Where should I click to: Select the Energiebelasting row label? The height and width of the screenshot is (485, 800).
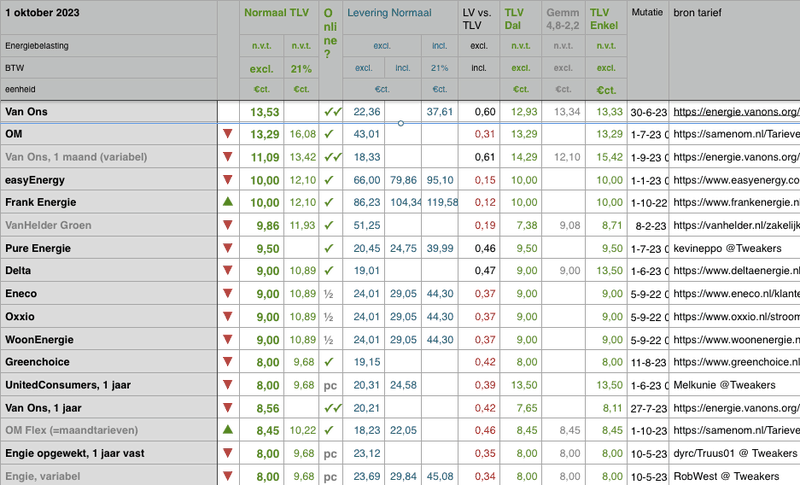pyautogui.click(x=109, y=46)
